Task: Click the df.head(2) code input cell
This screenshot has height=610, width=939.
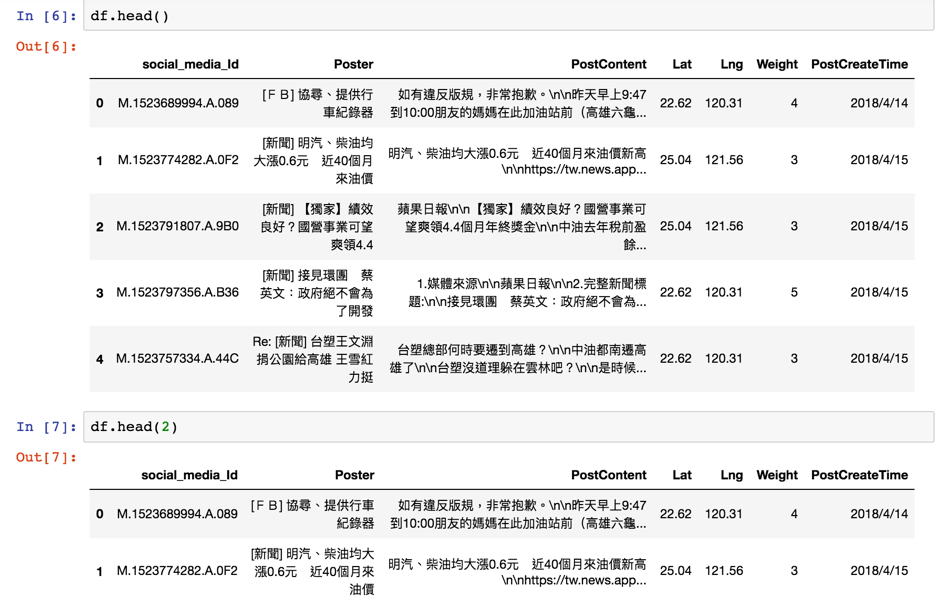Action: 508,427
